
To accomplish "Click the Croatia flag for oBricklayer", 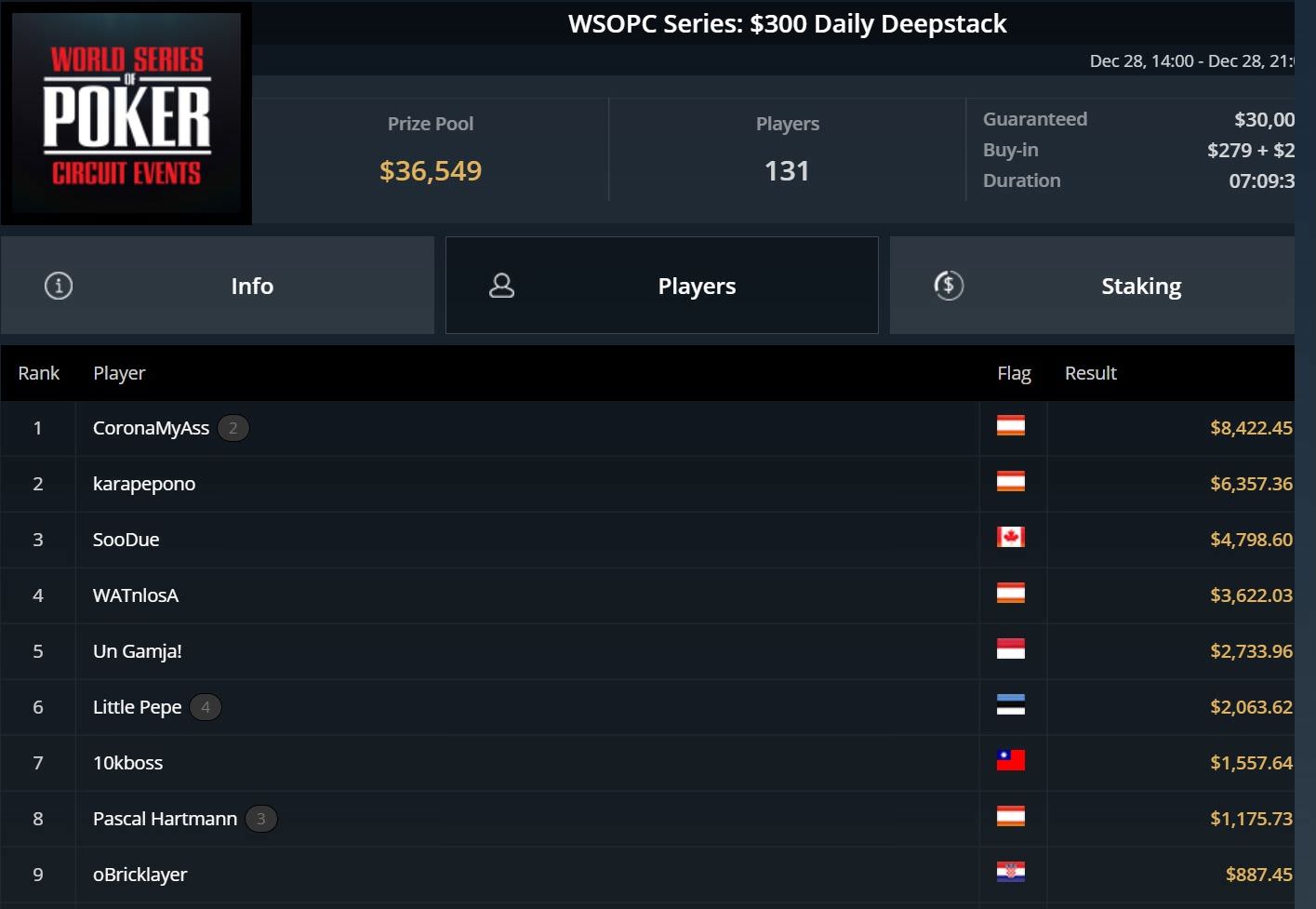I will click(x=1011, y=873).
